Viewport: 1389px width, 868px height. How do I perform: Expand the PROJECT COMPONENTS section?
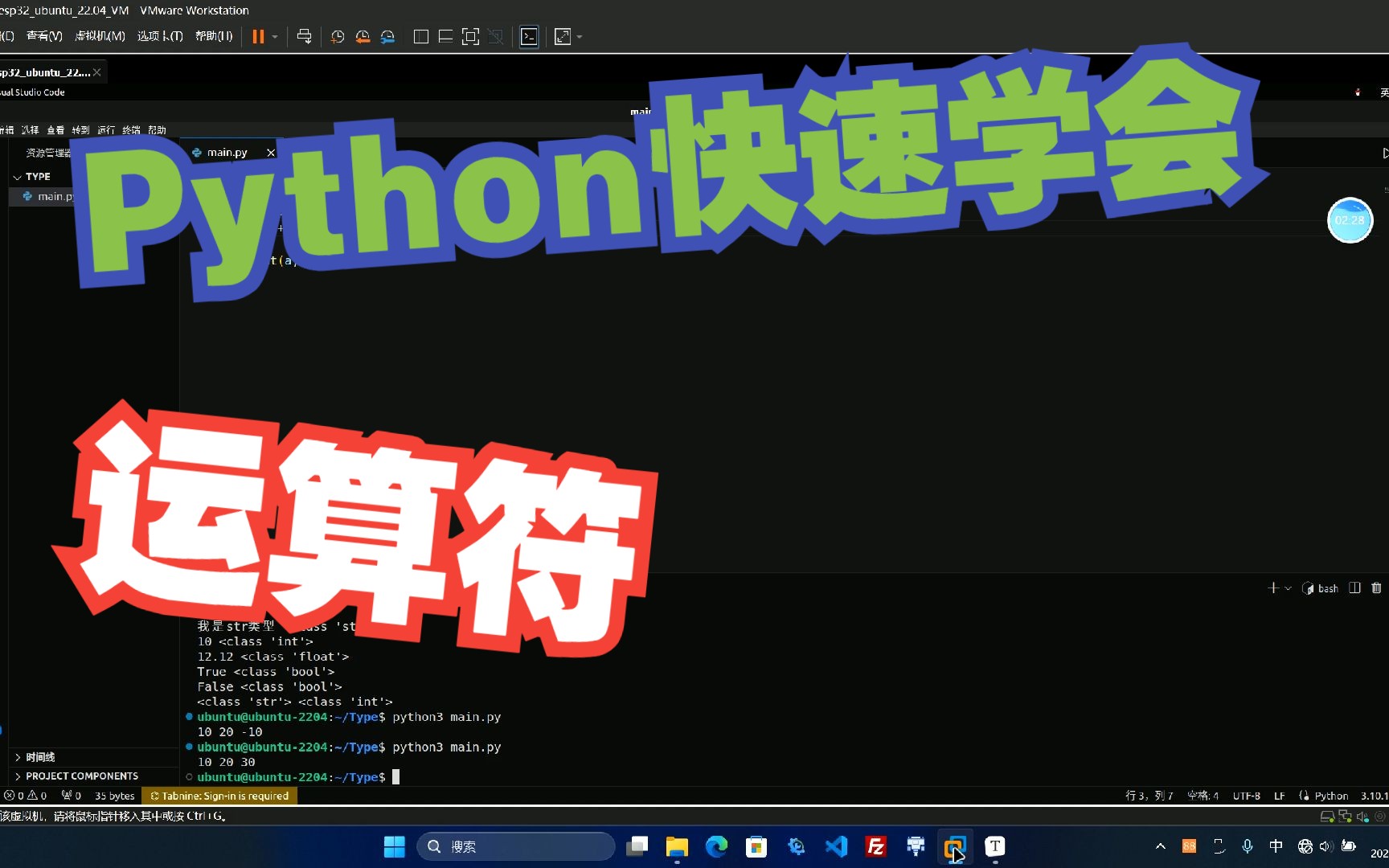(80, 776)
